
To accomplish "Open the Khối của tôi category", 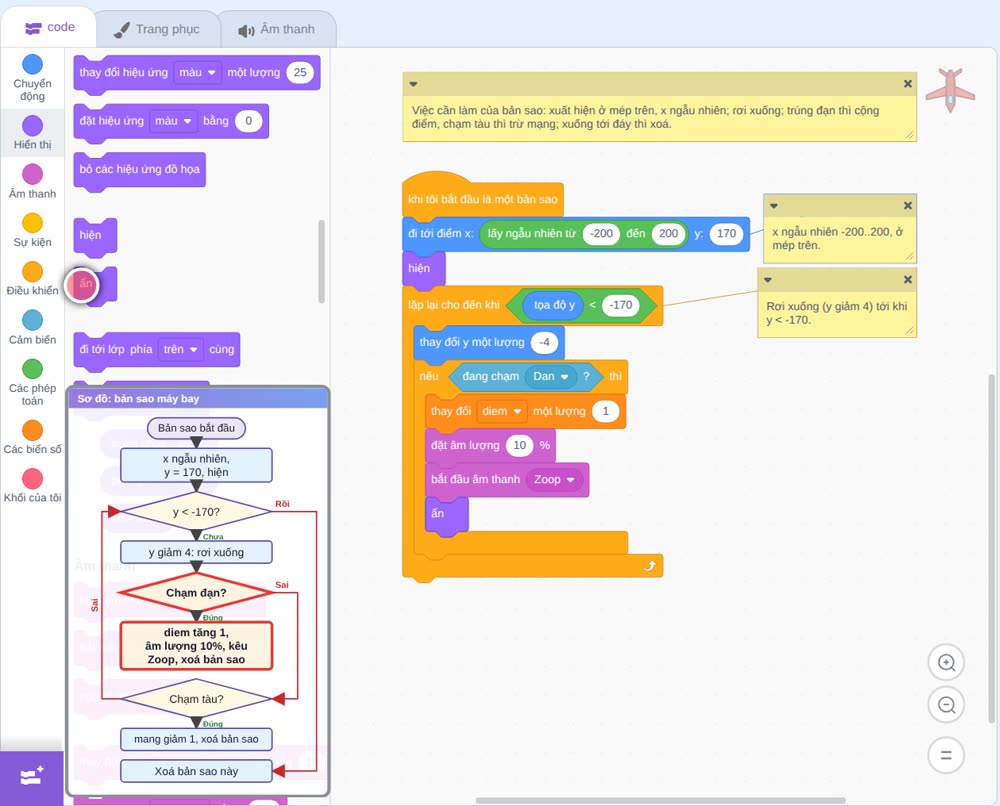I will coord(33,486).
